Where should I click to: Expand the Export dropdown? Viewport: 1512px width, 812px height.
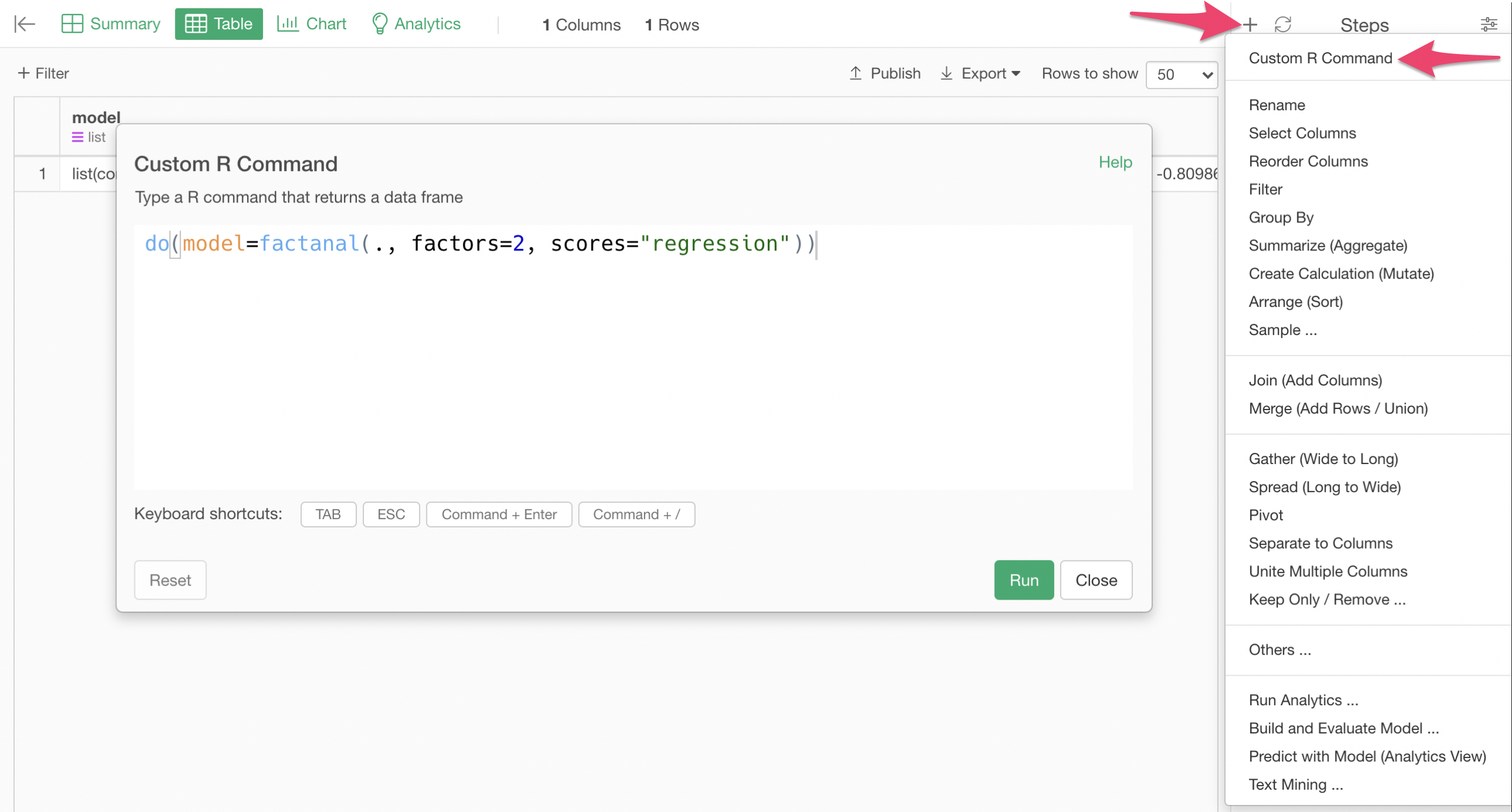tap(981, 73)
